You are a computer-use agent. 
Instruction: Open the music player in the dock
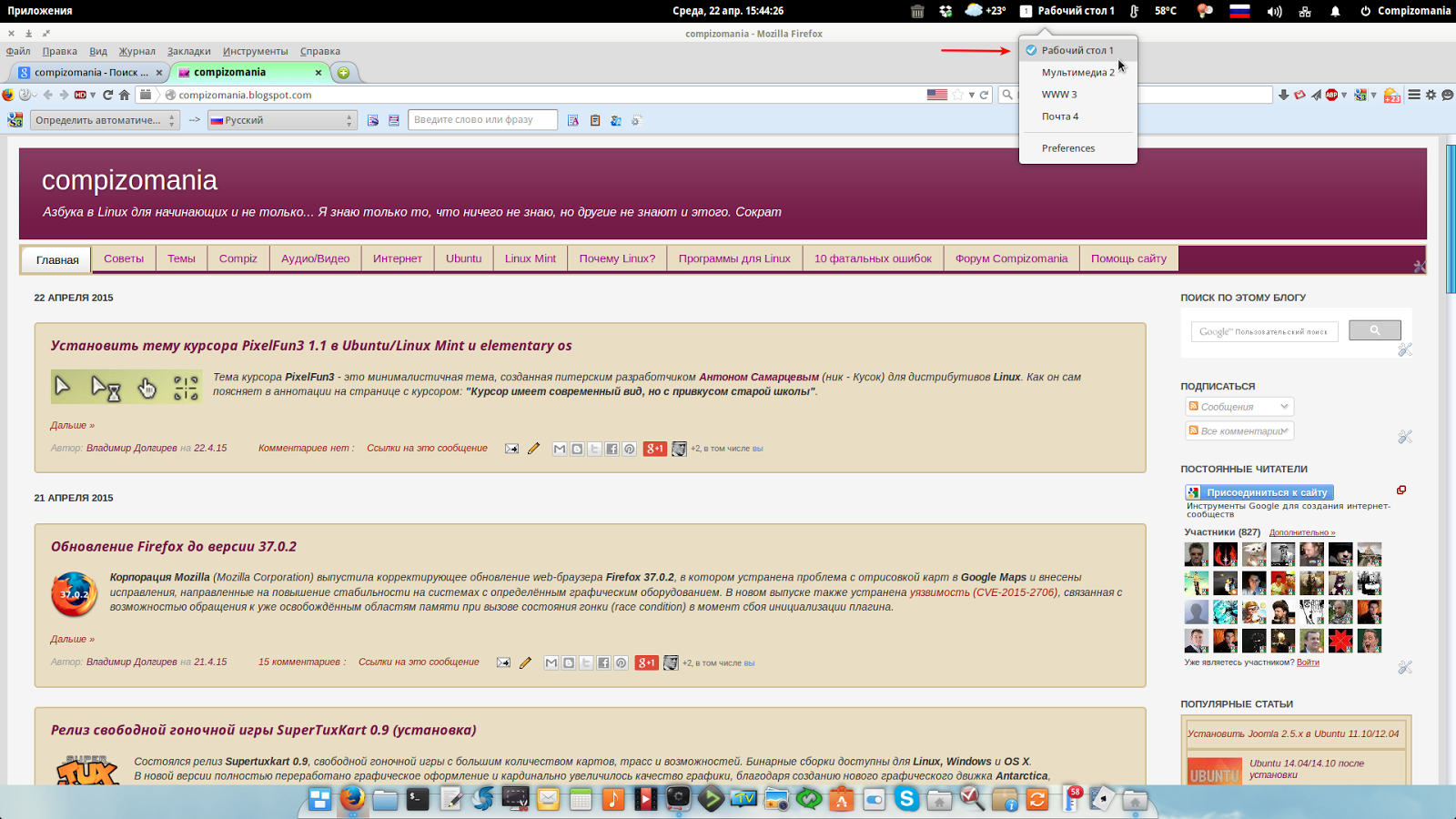(613, 799)
